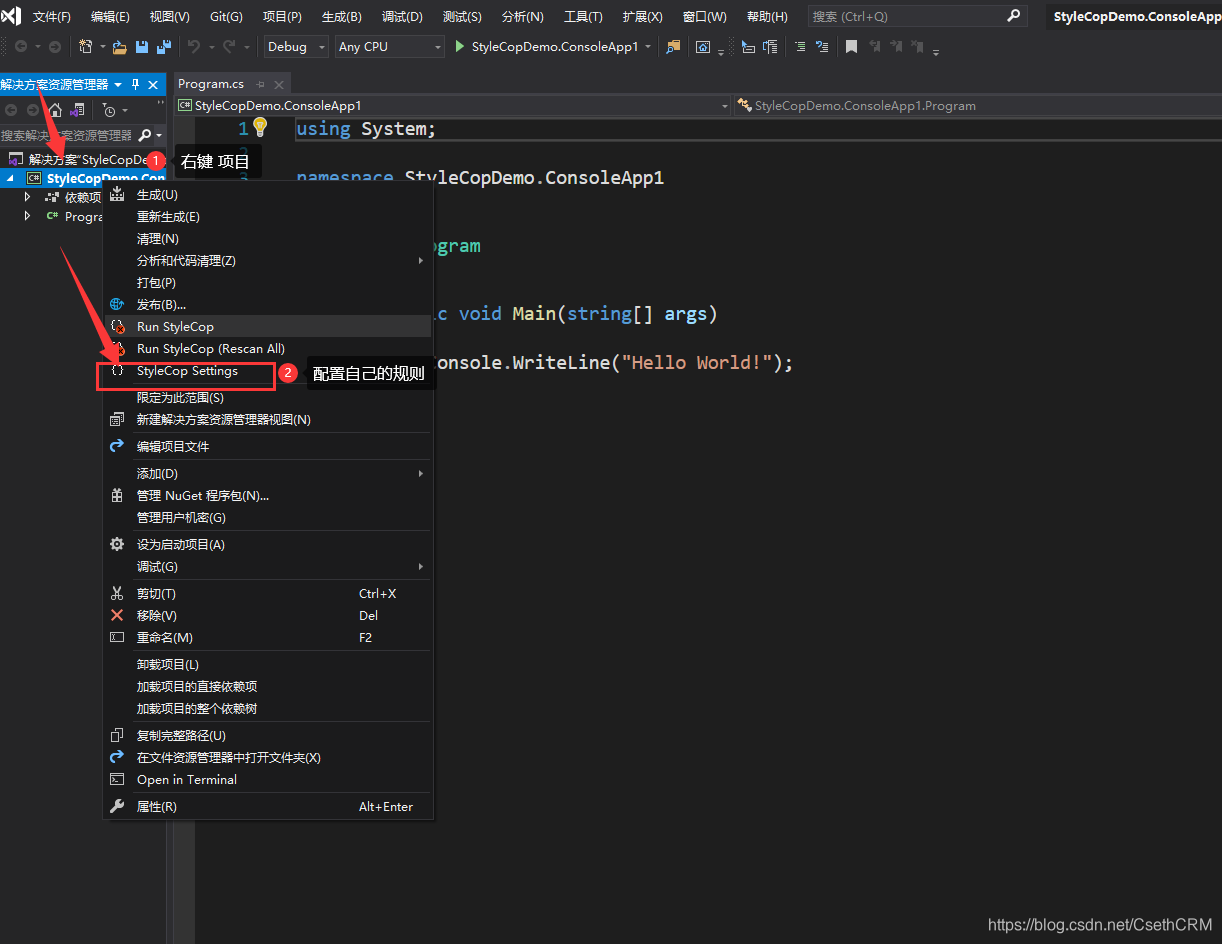Click the Save All icon in the toolbar
This screenshot has width=1222, height=944.
point(163,47)
